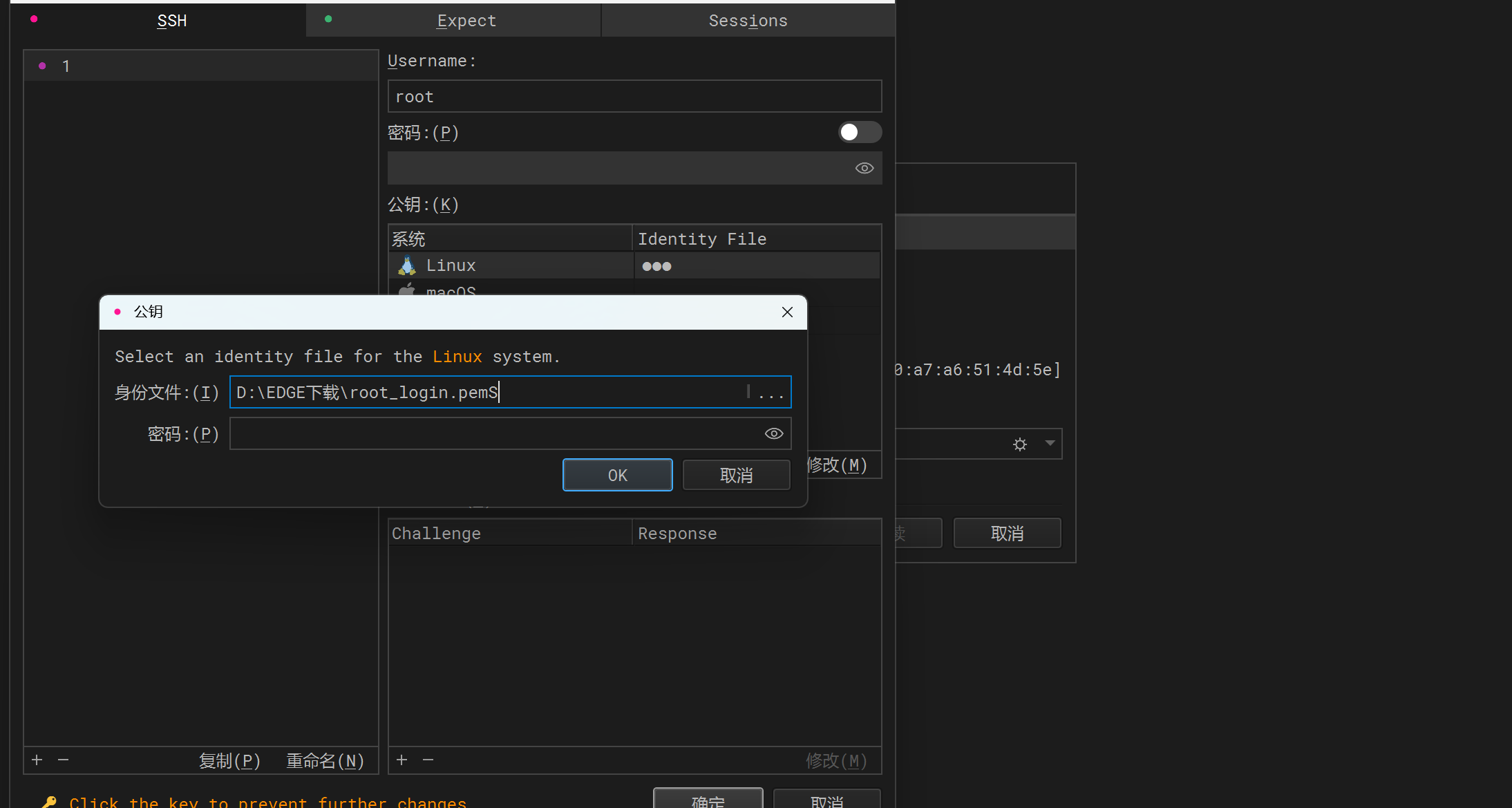
Task: Click the Identity File column header
Action: [x=757, y=239]
